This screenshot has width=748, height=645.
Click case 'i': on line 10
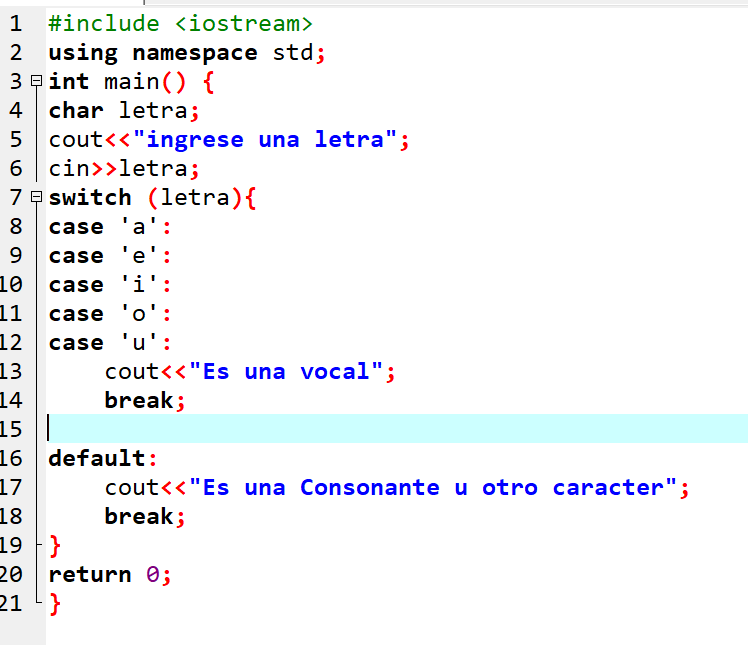pyautogui.click(x=110, y=285)
